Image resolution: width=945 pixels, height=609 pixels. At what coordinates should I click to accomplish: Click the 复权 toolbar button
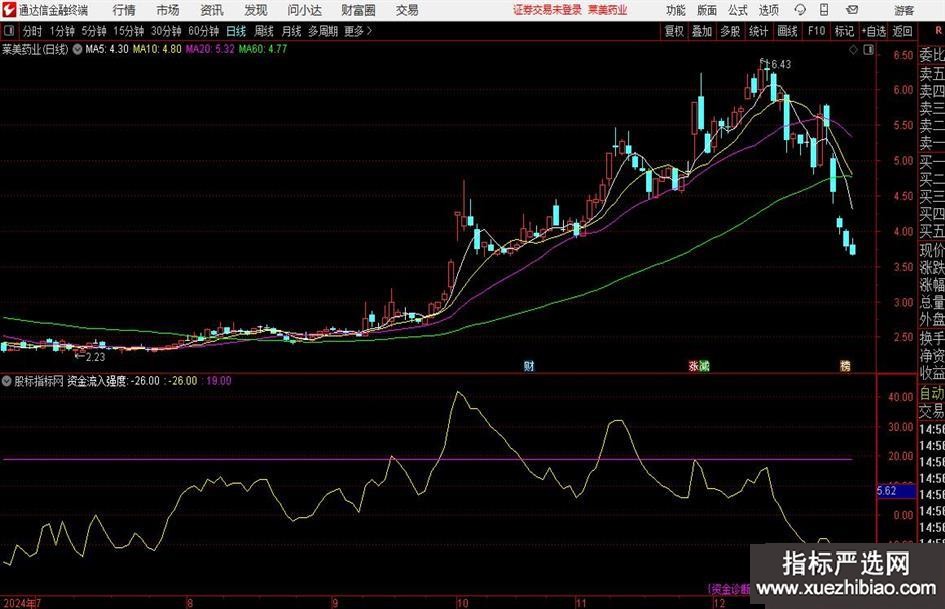[674, 31]
